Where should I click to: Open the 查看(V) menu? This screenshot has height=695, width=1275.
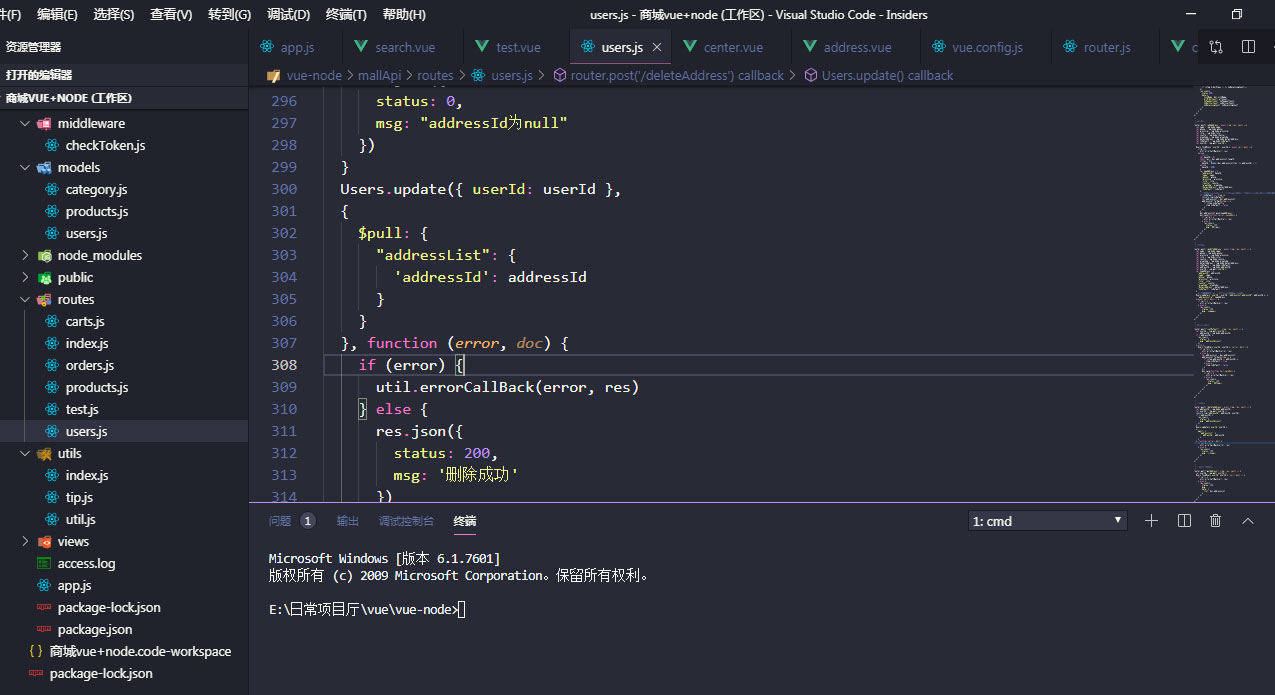coord(171,14)
